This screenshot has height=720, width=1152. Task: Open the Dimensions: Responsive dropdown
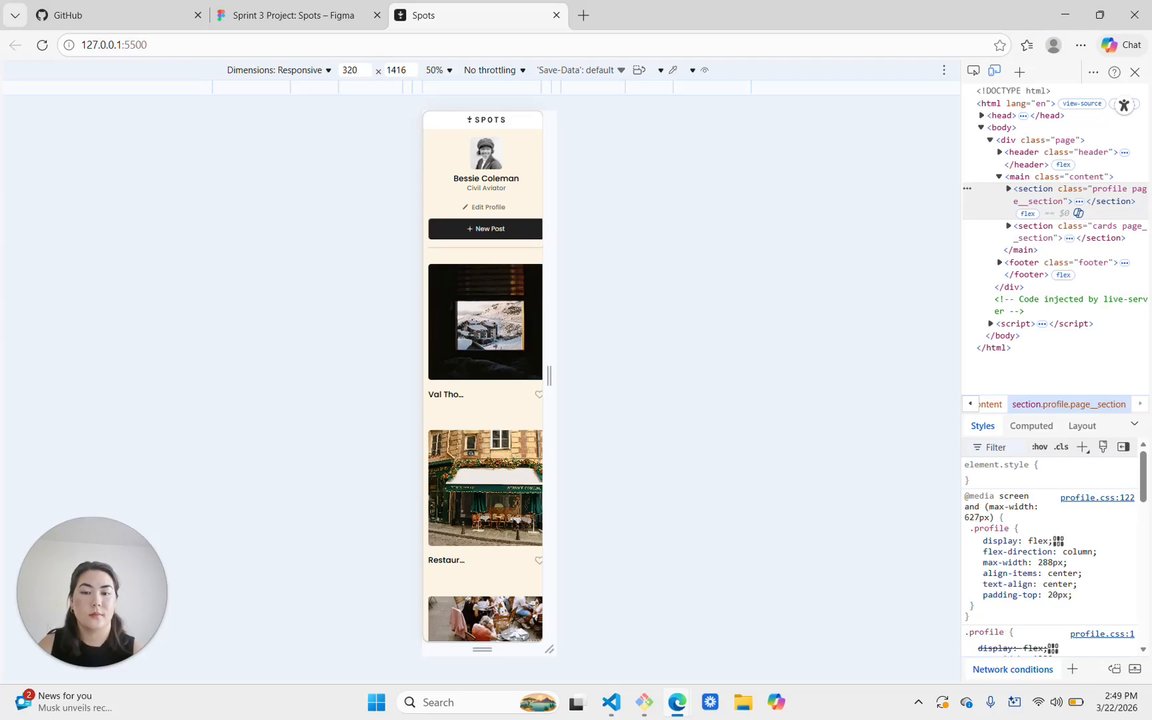[278, 70]
